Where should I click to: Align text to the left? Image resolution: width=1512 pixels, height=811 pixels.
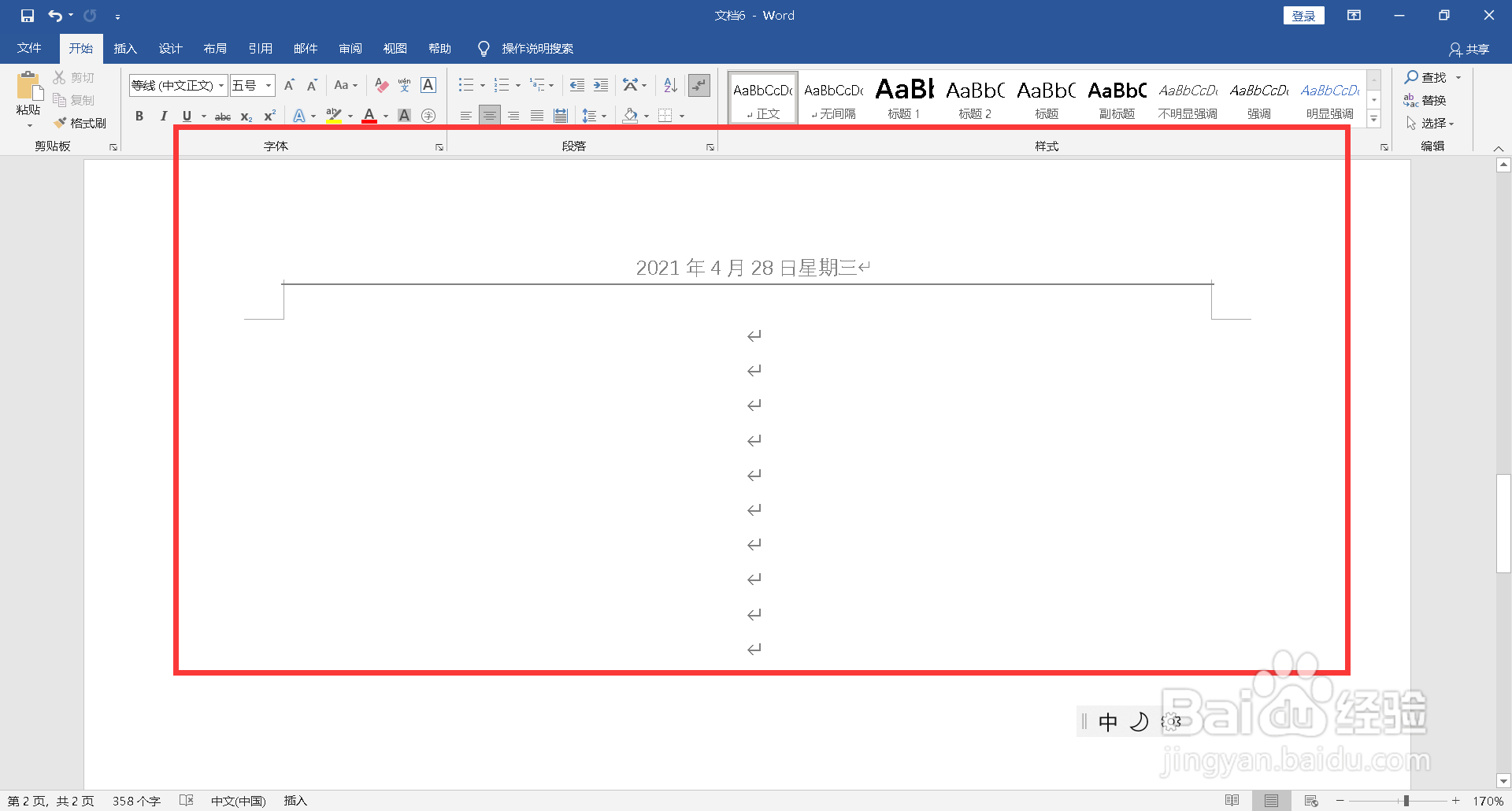(x=466, y=116)
